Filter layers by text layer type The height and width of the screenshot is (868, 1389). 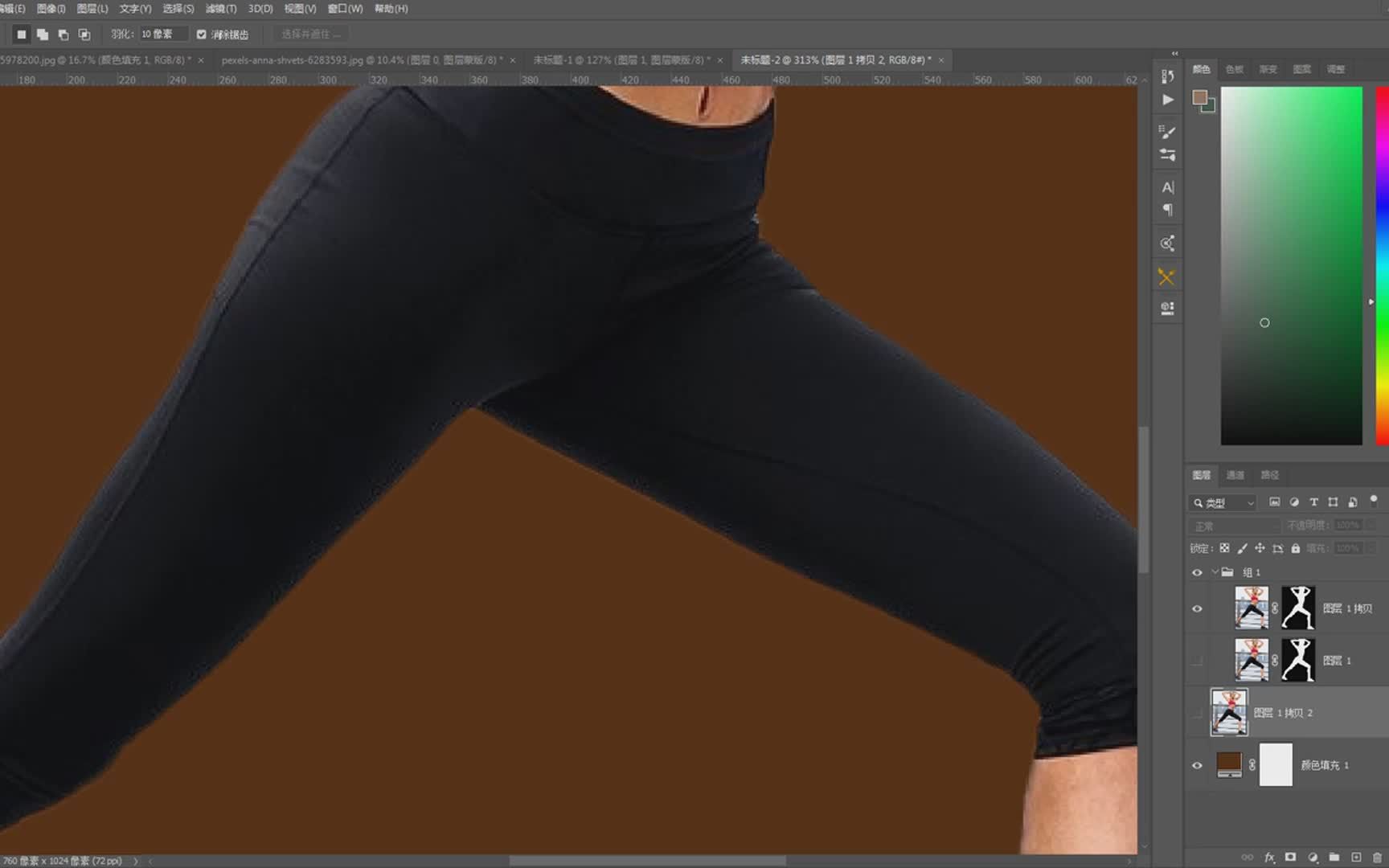click(1314, 502)
